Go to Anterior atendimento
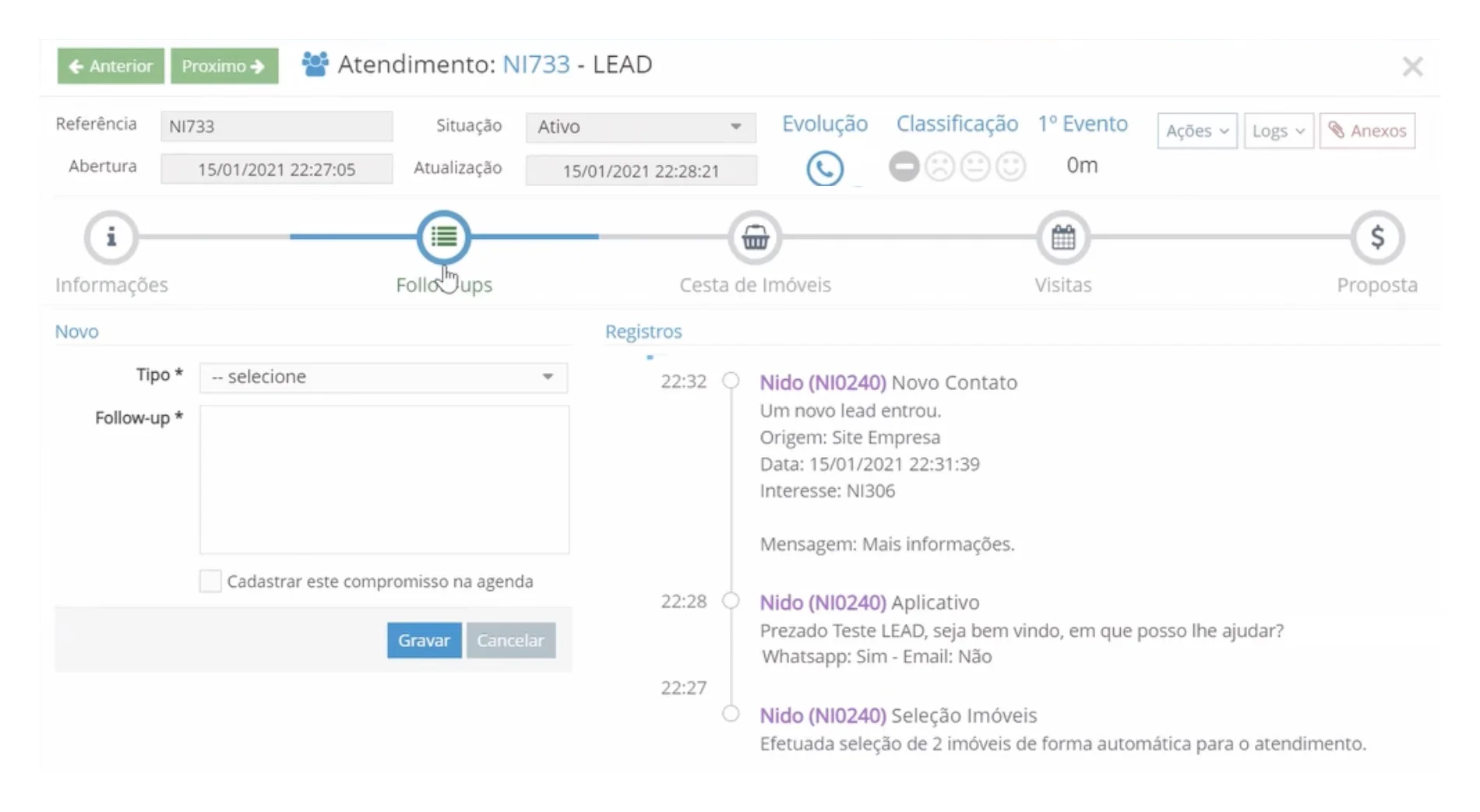 [111, 66]
